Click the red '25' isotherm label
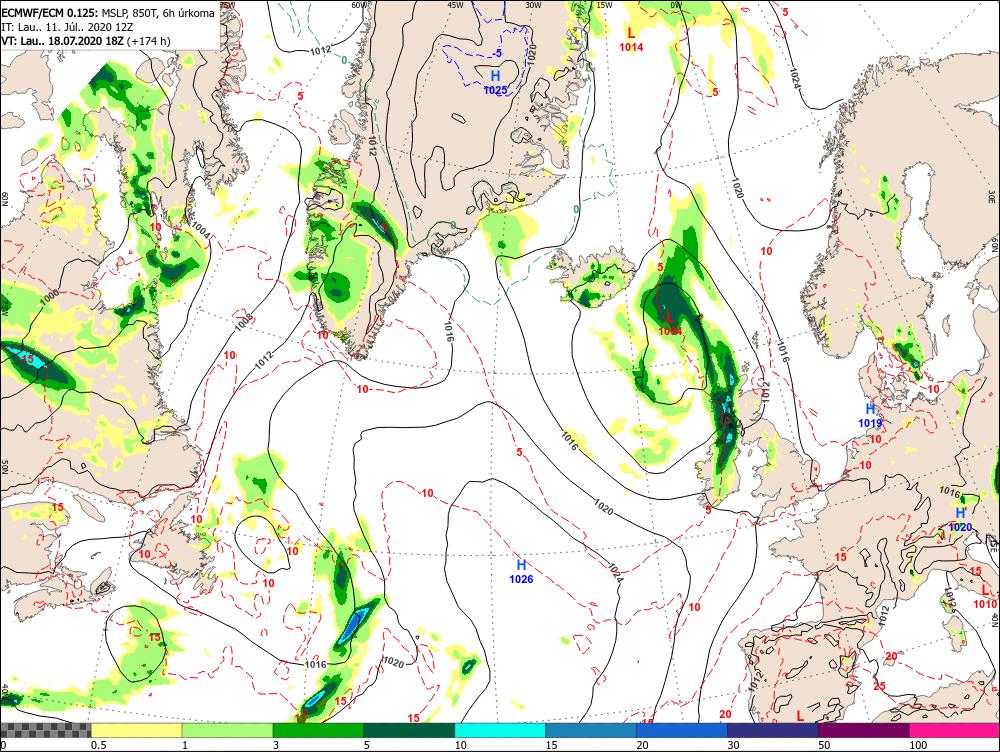Image resolution: width=1000 pixels, height=752 pixels. [879, 686]
